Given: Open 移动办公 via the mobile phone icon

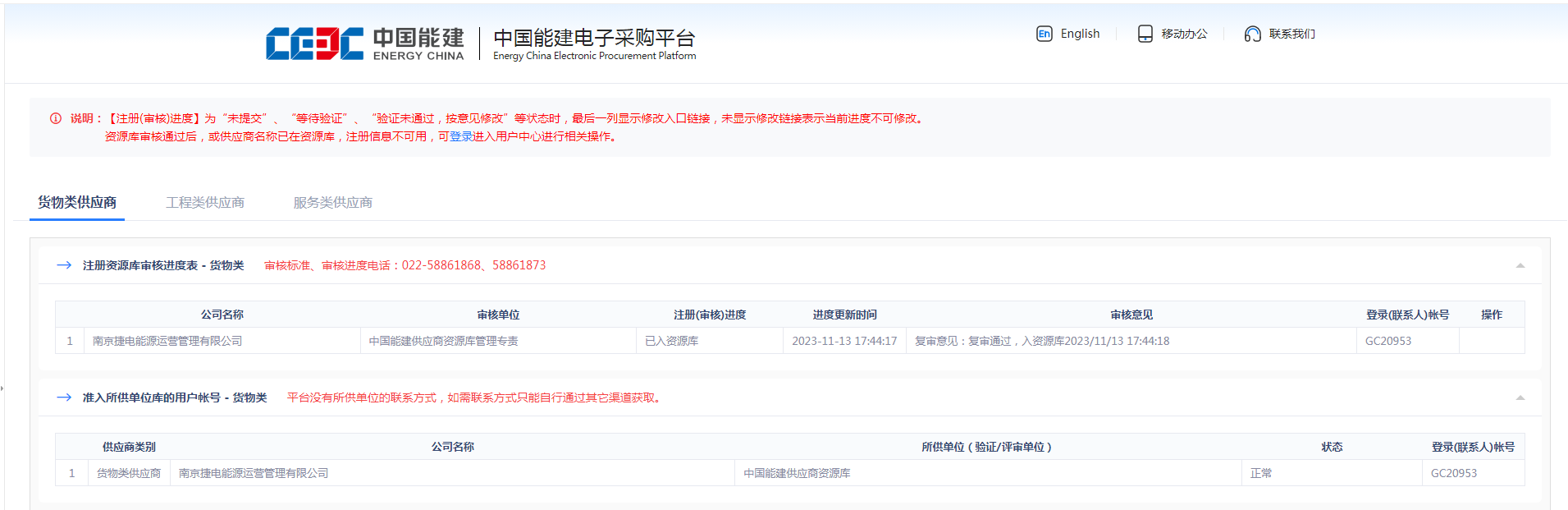Looking at the screenshot, I should [x=1145, y=34].
